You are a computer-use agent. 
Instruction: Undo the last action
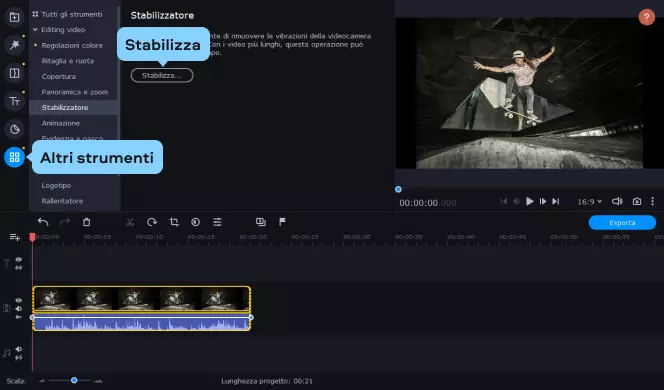tap(43, 222)
